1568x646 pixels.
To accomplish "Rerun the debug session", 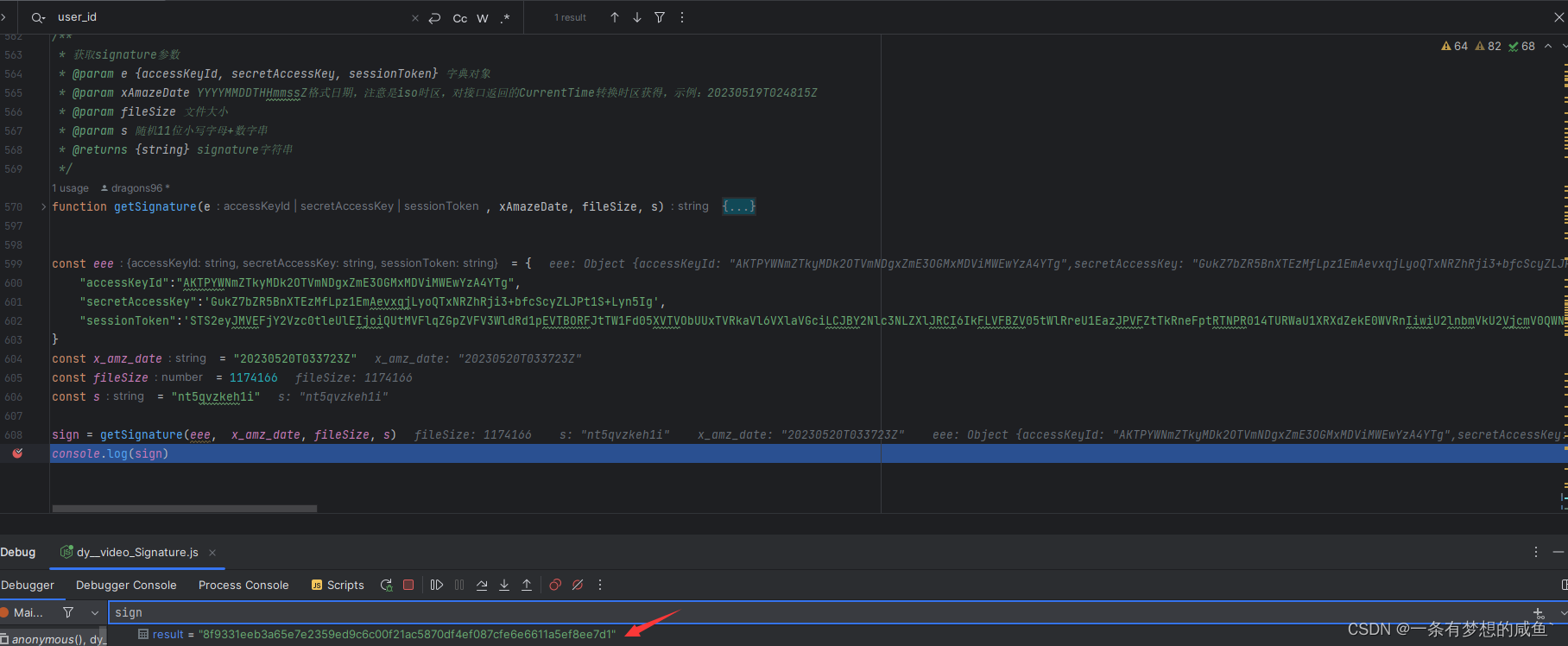I will 386,586.
